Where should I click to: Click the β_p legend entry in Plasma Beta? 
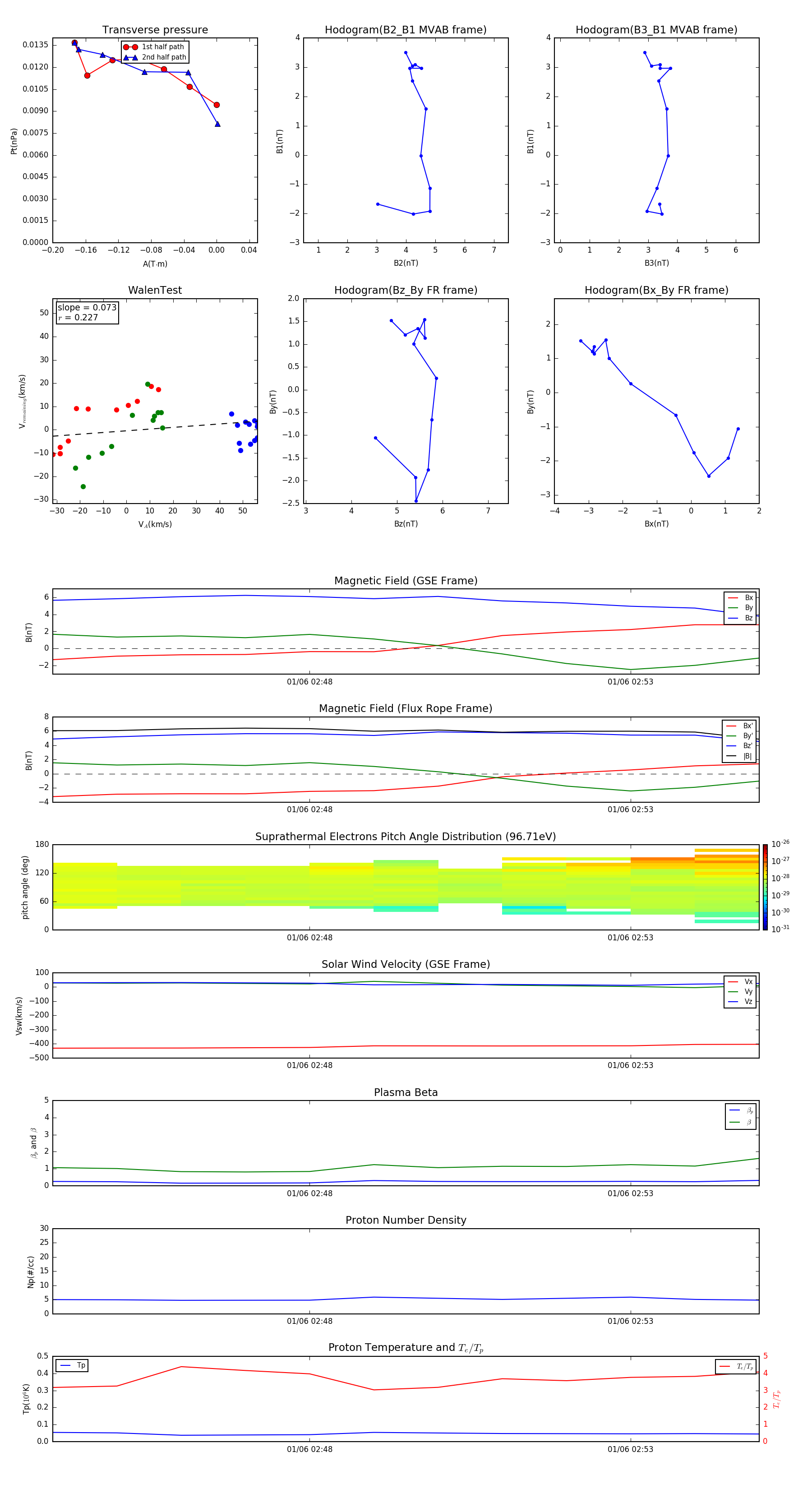coord(741,1110)
